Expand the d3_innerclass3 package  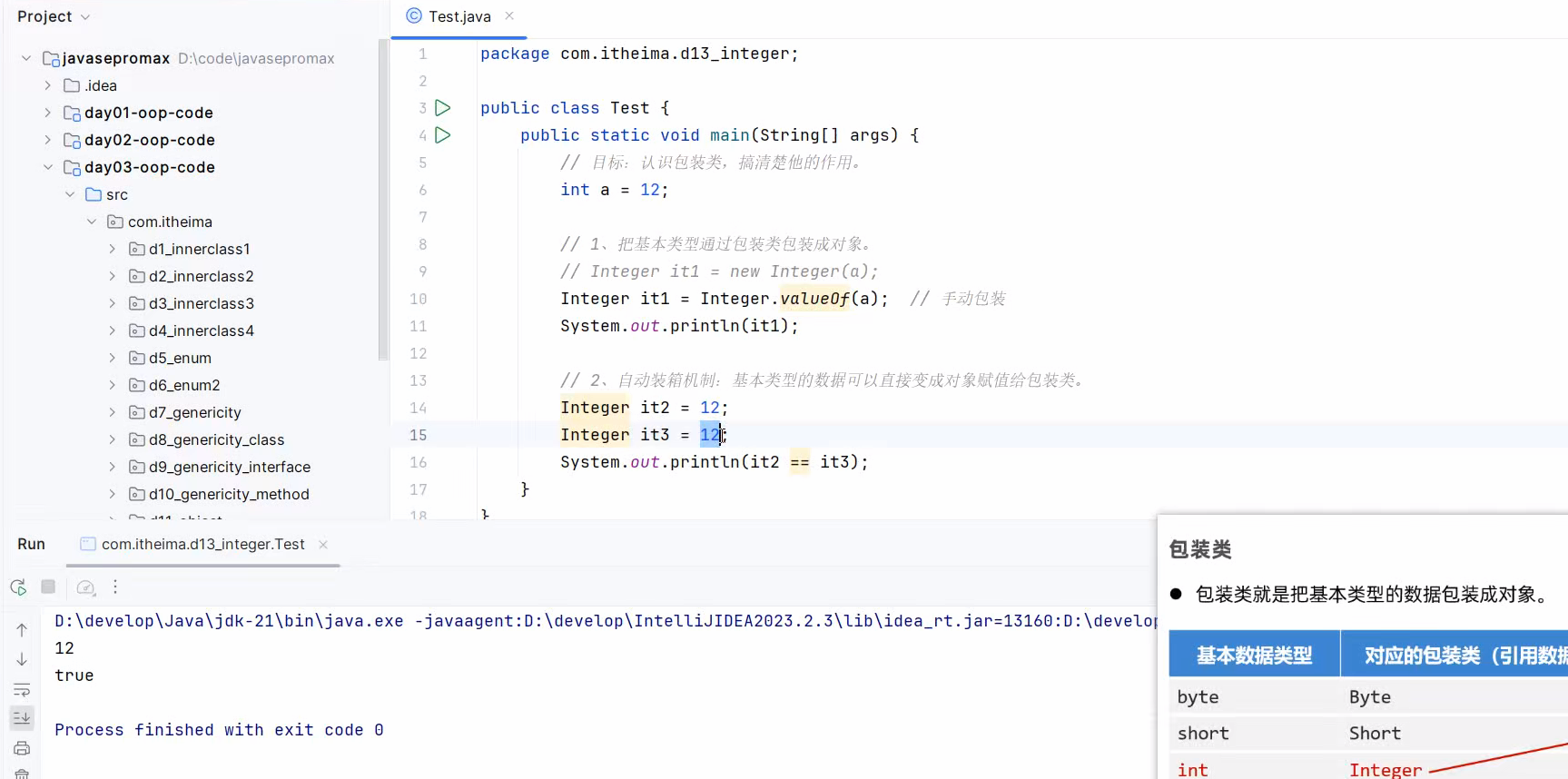tap(113, 303)
